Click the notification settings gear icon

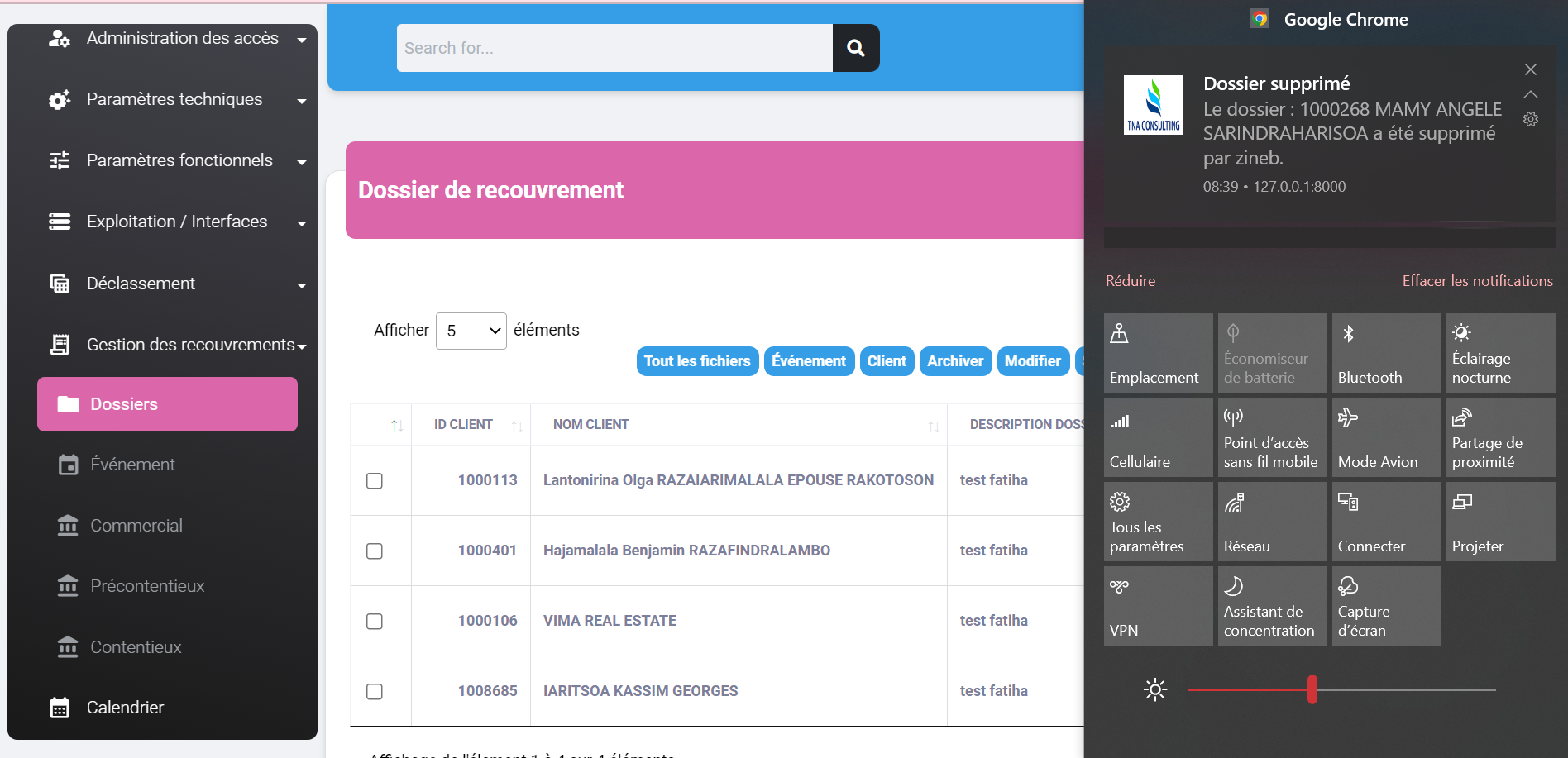point(1531,119)
